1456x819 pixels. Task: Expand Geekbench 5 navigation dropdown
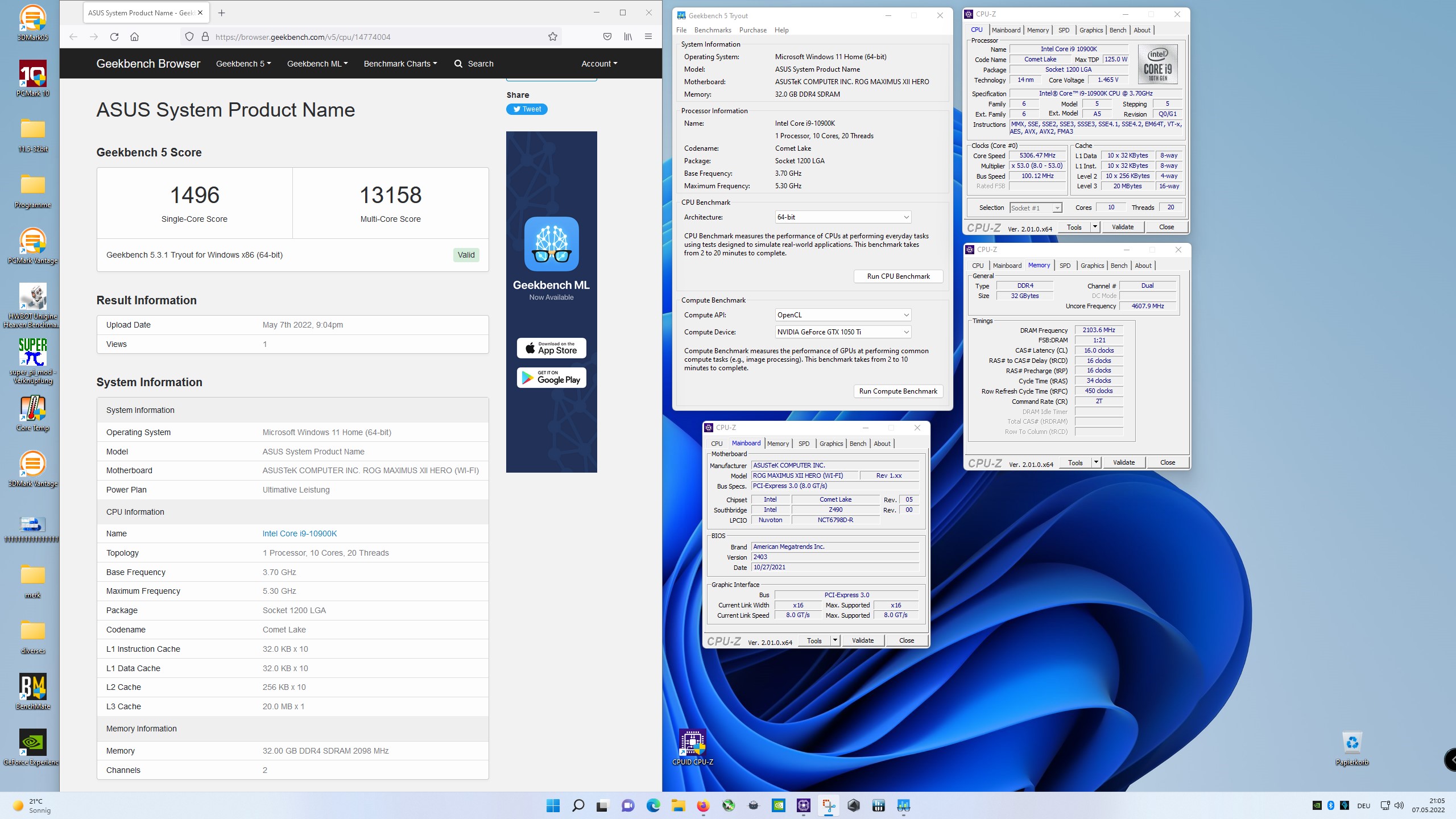coord(243,64)
